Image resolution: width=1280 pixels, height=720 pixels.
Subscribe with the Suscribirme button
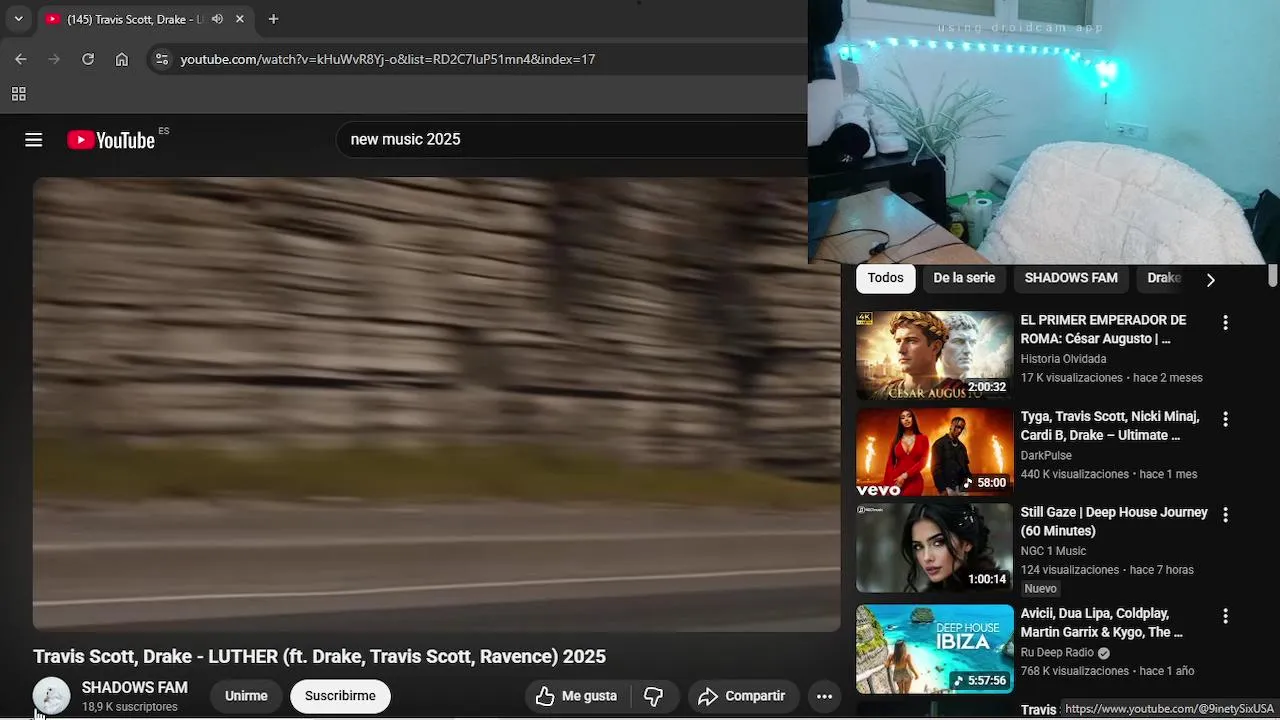[x=340, y=696]
